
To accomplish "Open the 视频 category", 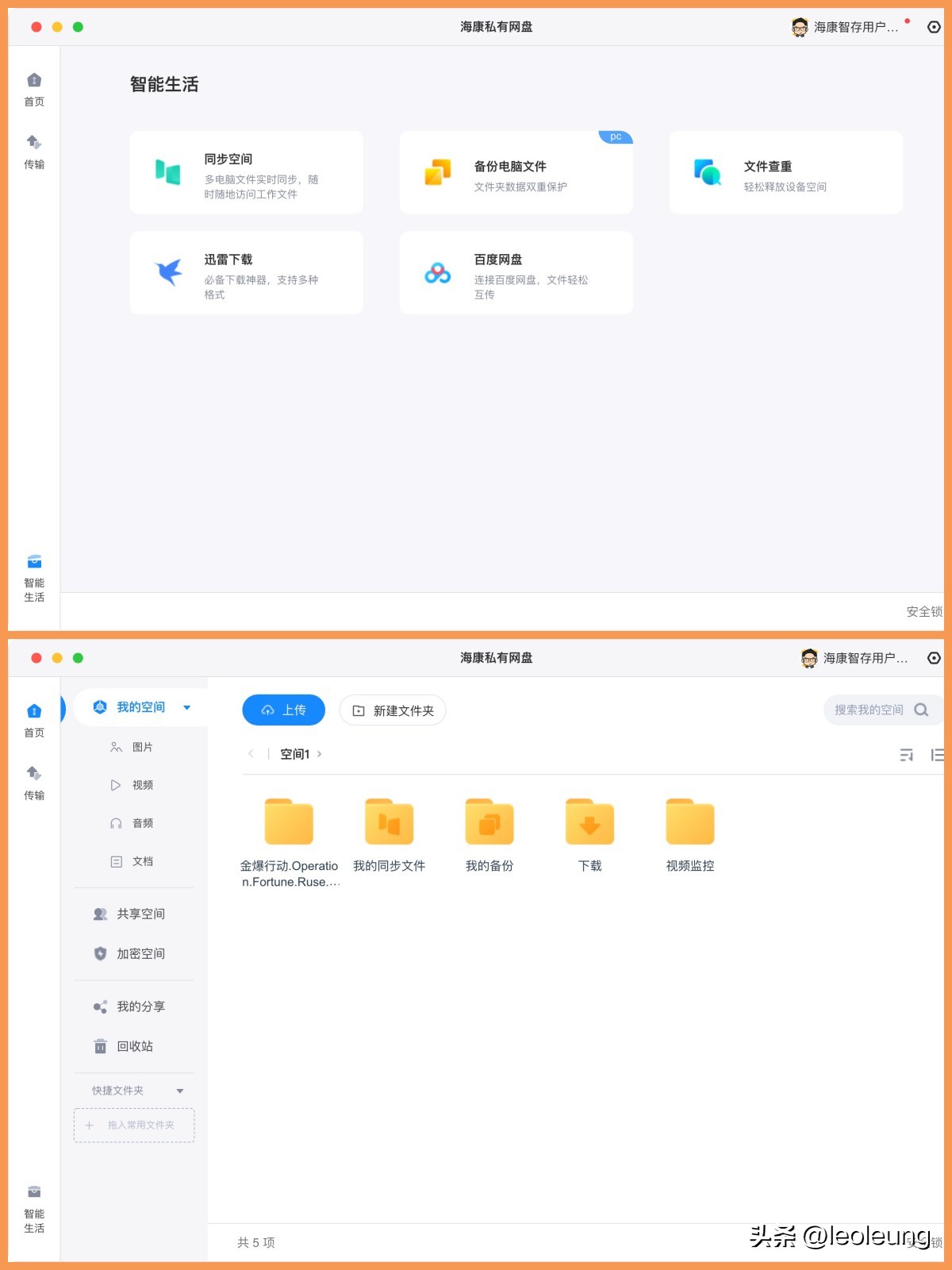I will tap(134, 785).
